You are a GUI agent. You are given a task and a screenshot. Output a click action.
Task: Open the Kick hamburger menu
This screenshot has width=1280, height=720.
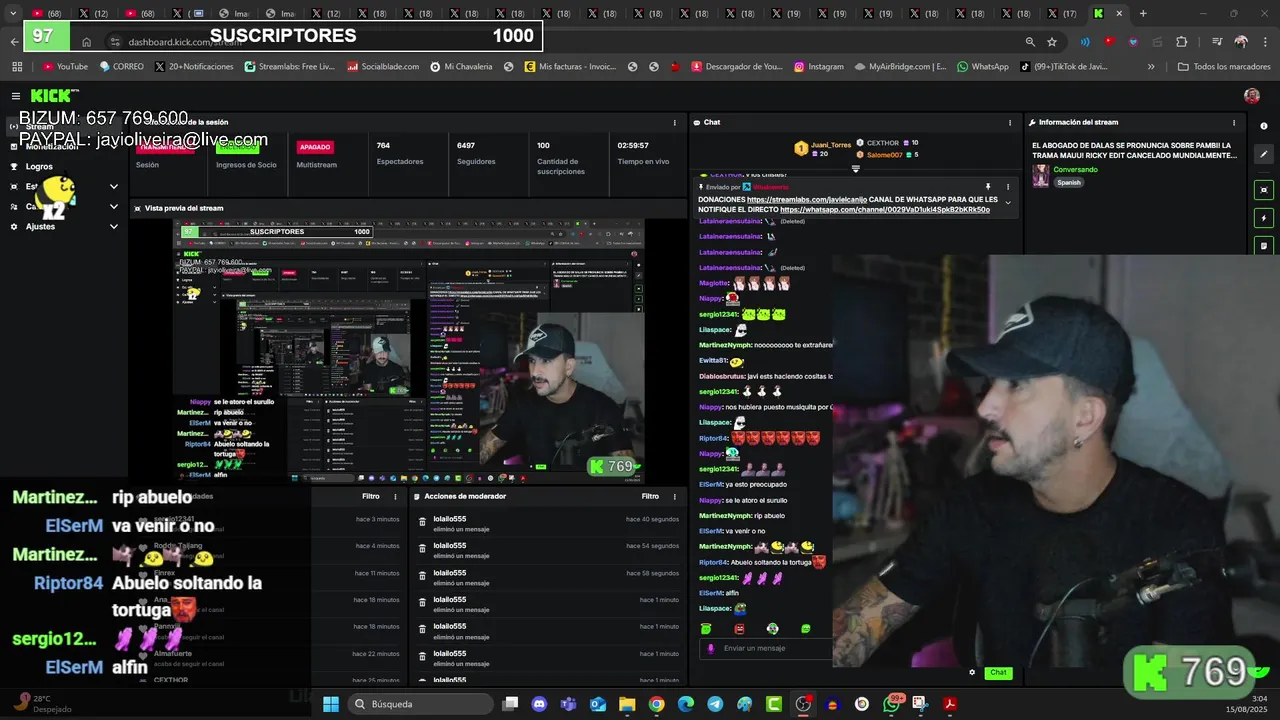pyautogui.click(x=16, y=96)
